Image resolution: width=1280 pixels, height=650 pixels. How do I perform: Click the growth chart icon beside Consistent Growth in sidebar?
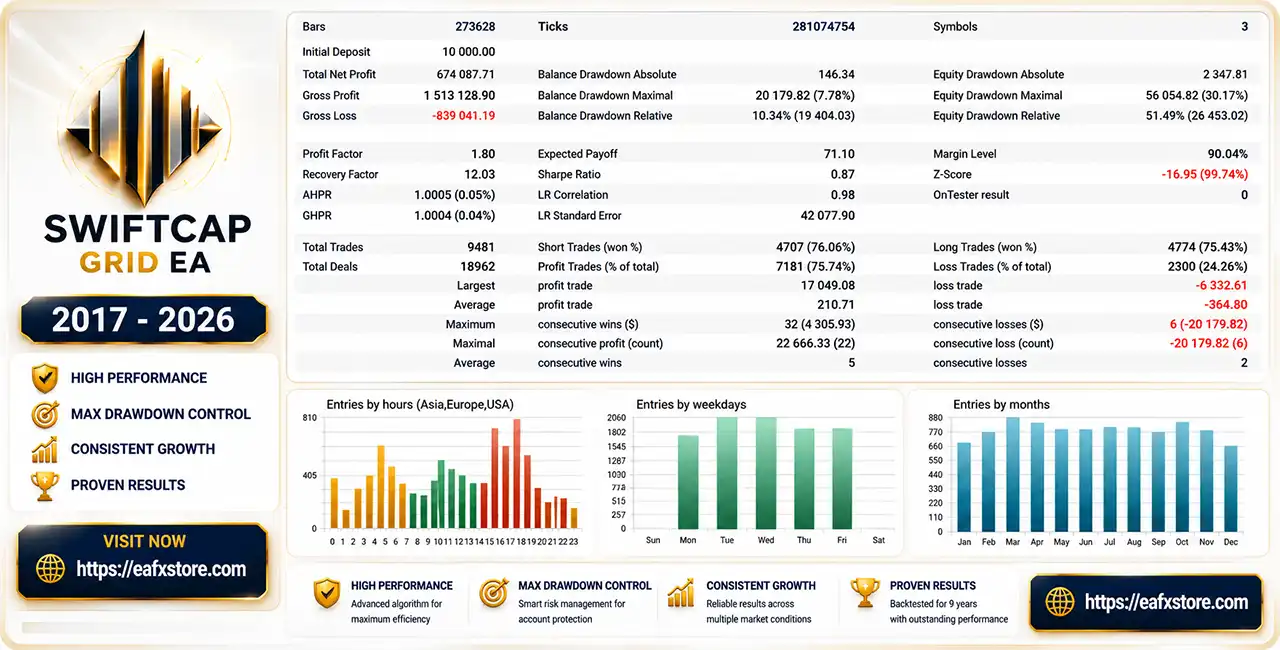coord(44,450)
